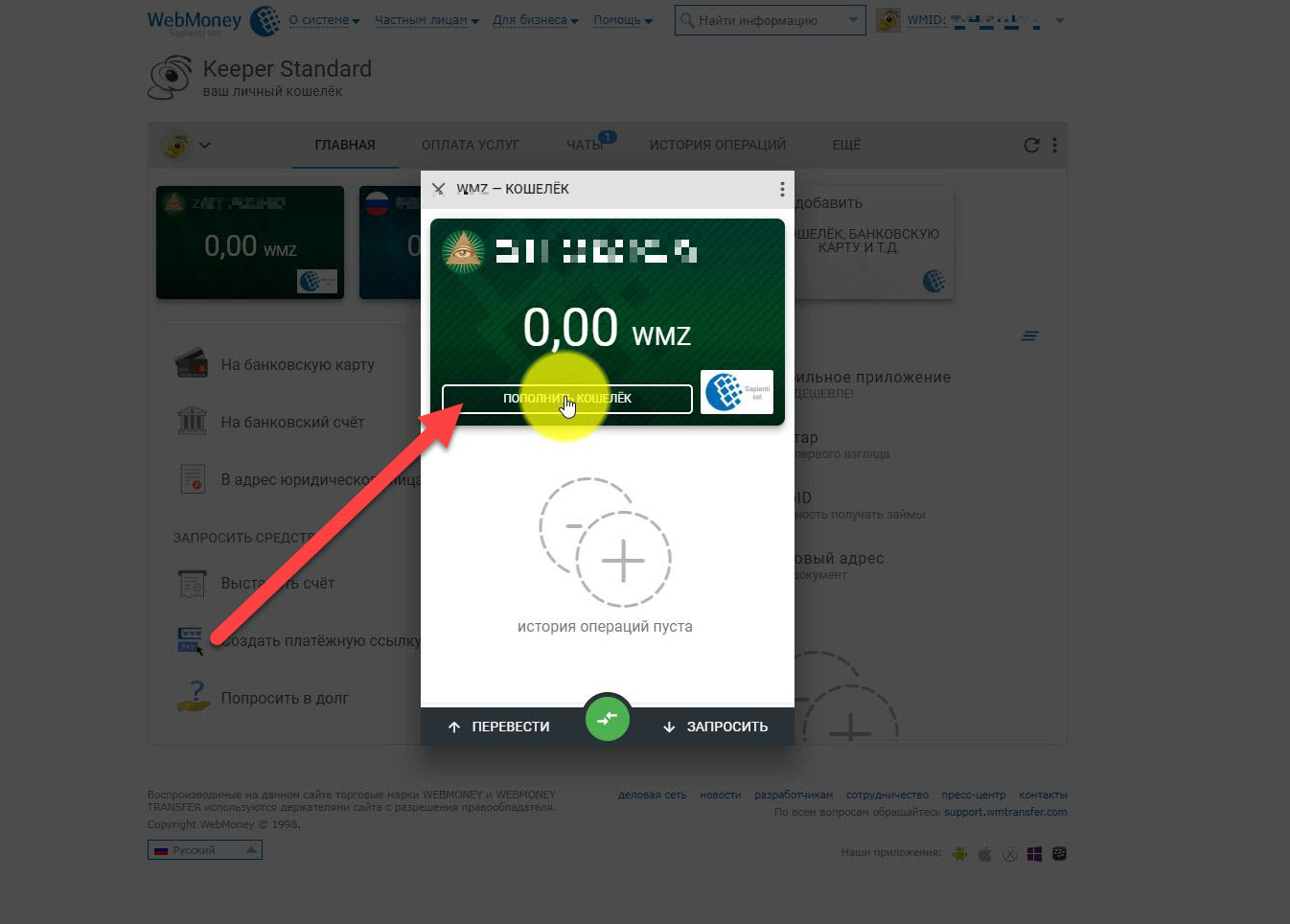Screen dimensions: 1290x924
Task: Expand the WMID account dropdown arrow
Action: pos(1059,20)
